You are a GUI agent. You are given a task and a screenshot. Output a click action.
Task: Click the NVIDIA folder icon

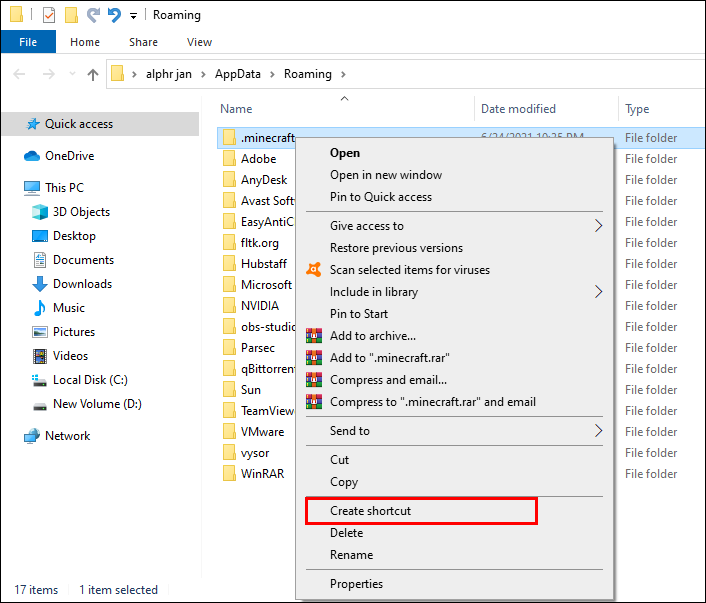[x=229, y=305]
